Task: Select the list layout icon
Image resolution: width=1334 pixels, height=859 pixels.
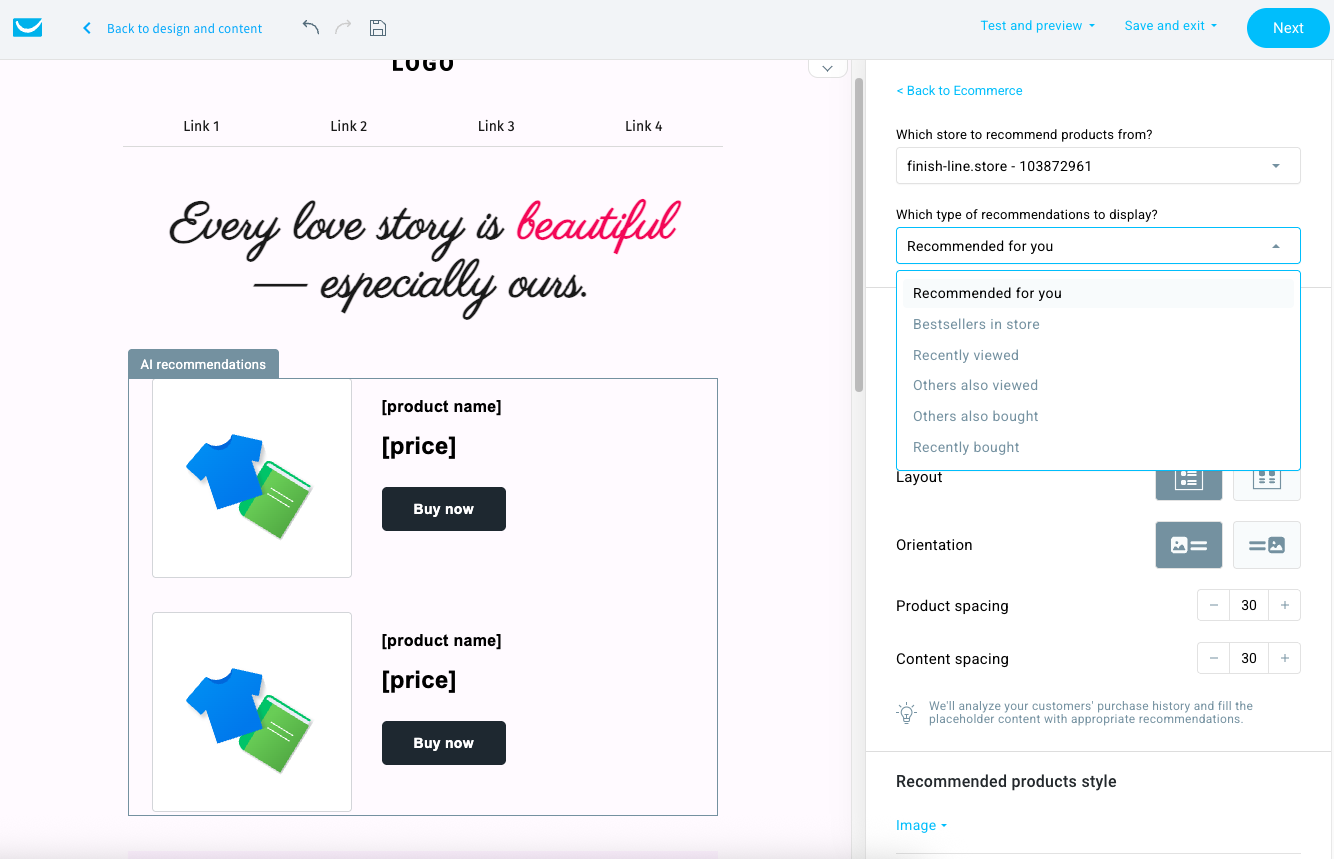Action: pyautogui.click(x=1188, y=480)
